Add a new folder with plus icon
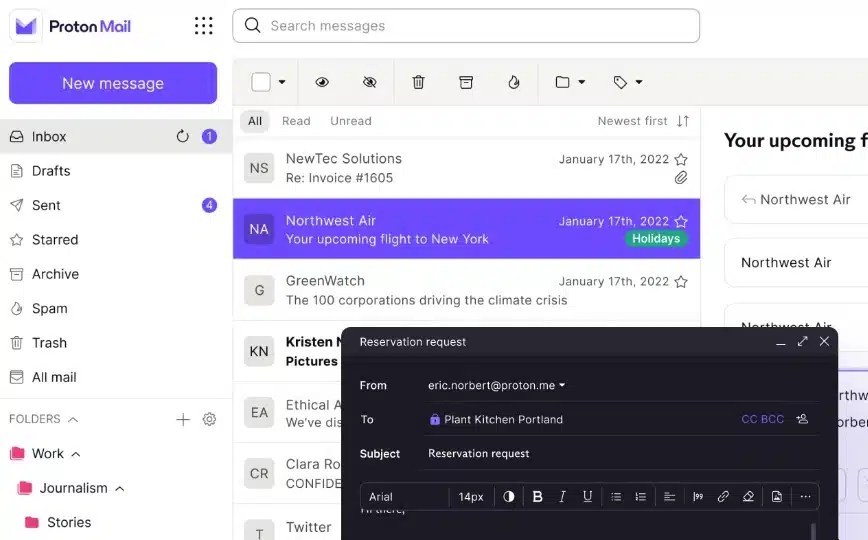 (183, 419)
